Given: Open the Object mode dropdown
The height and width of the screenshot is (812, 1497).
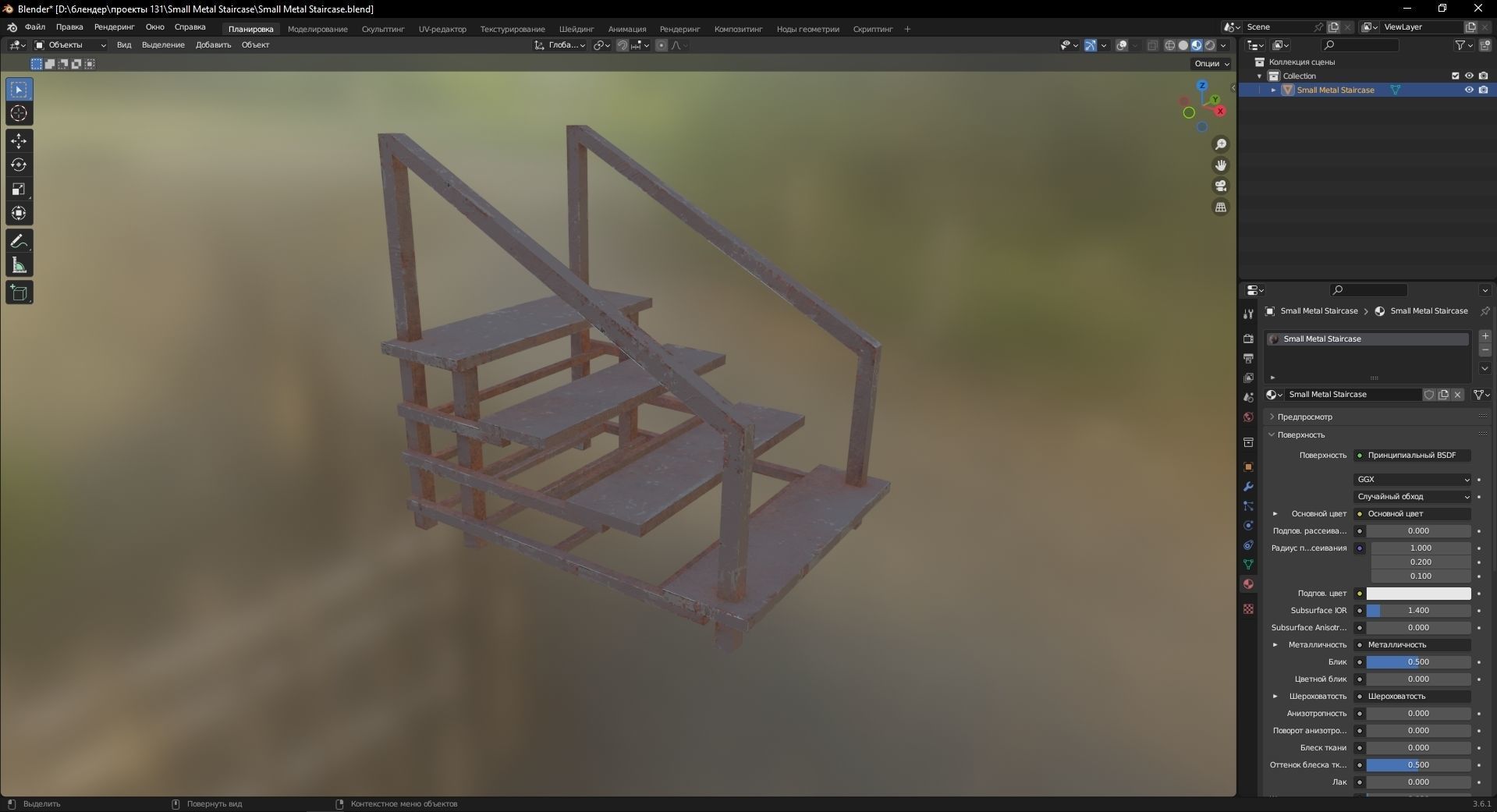Looking at the screenshot, I should point(70,45).
